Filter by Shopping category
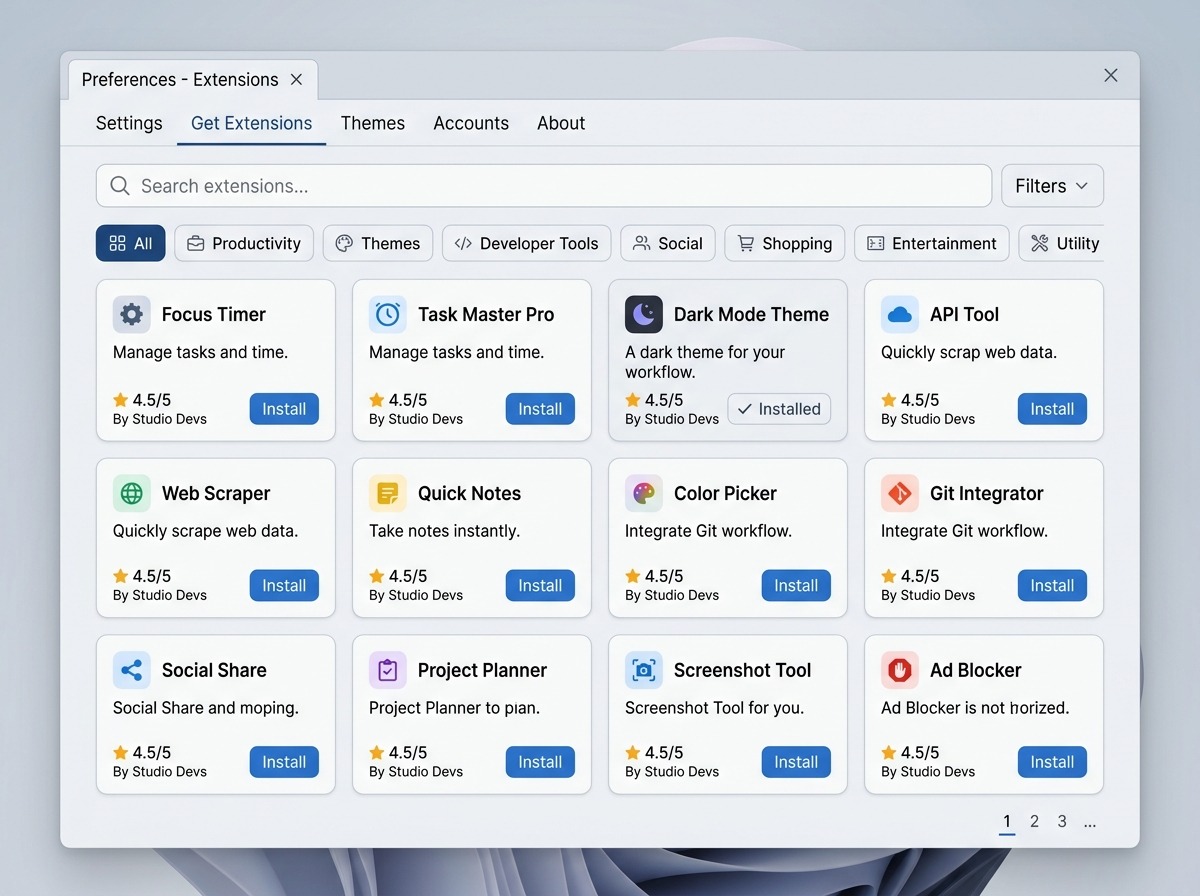This screenshot has width=1200, height=896. click(785, 243)
